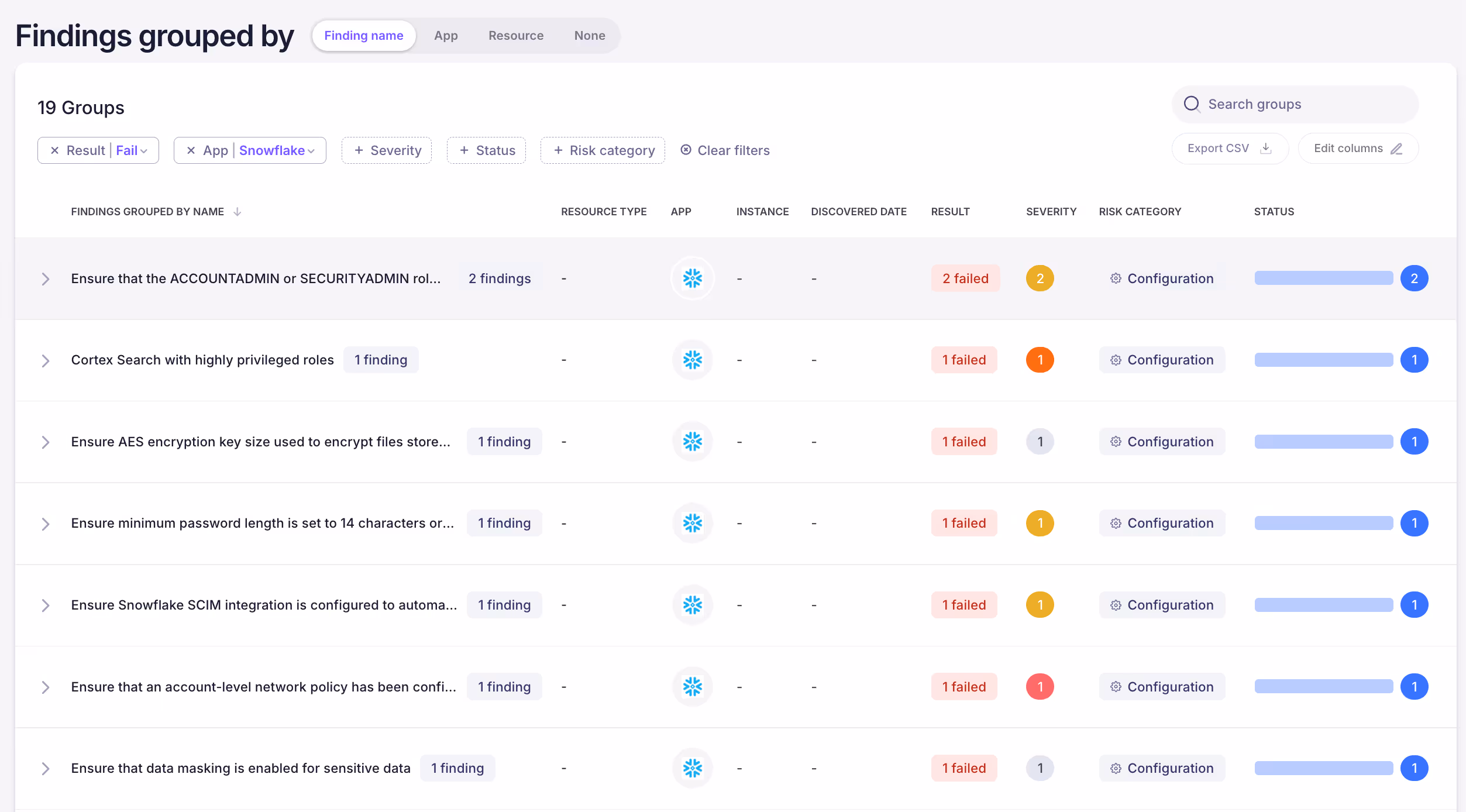Focus the Search groups field

pos(1295,104)
